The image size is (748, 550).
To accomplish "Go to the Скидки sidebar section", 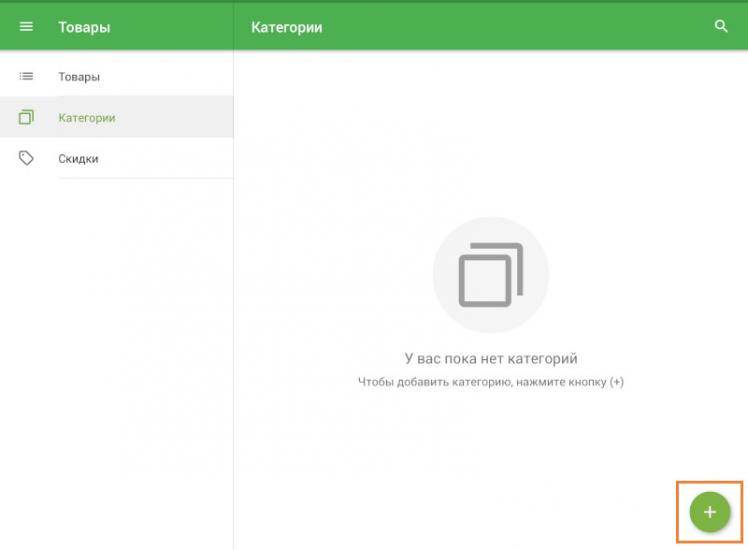I will pos(78,159).
